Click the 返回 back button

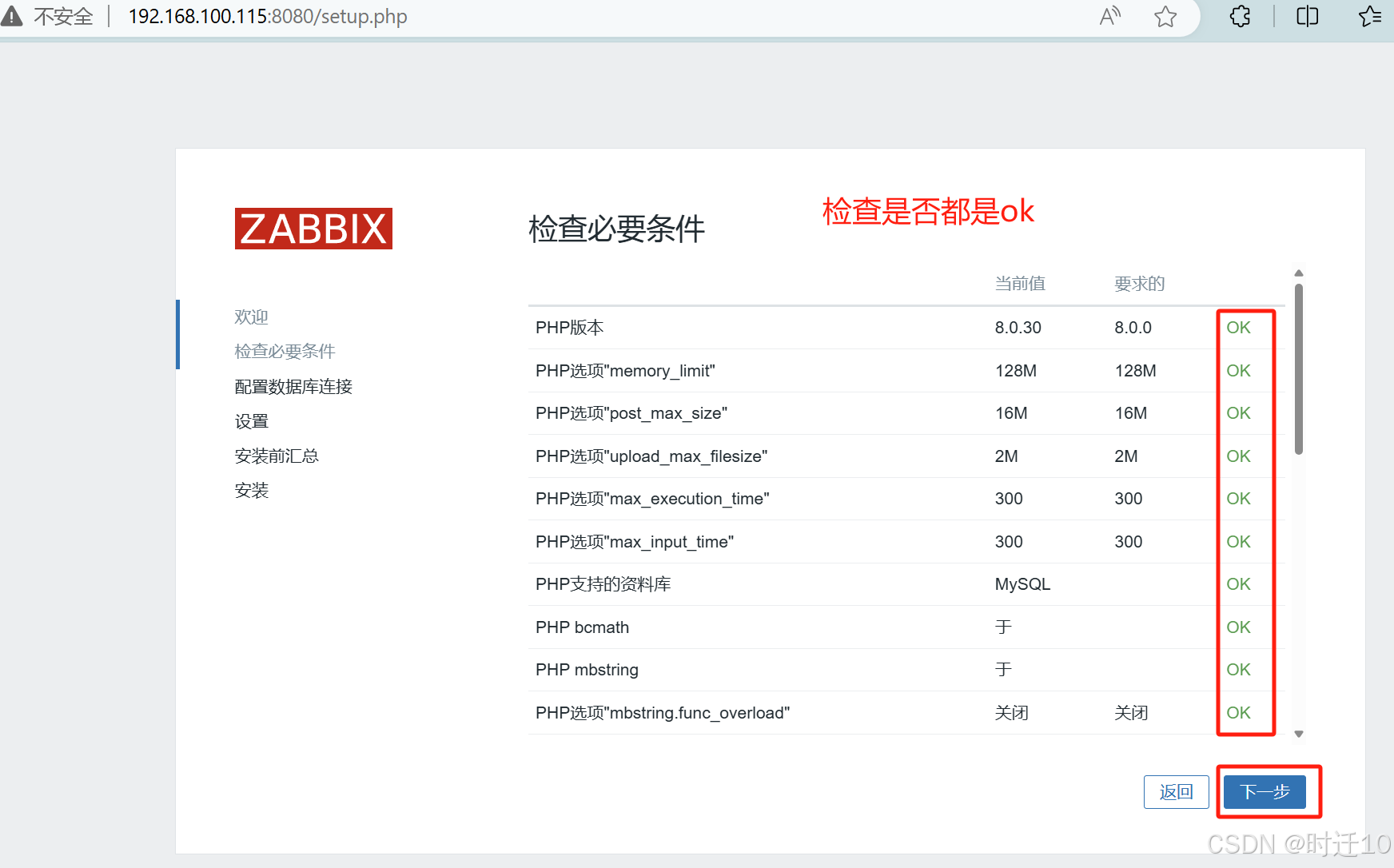coord(1176,792)
